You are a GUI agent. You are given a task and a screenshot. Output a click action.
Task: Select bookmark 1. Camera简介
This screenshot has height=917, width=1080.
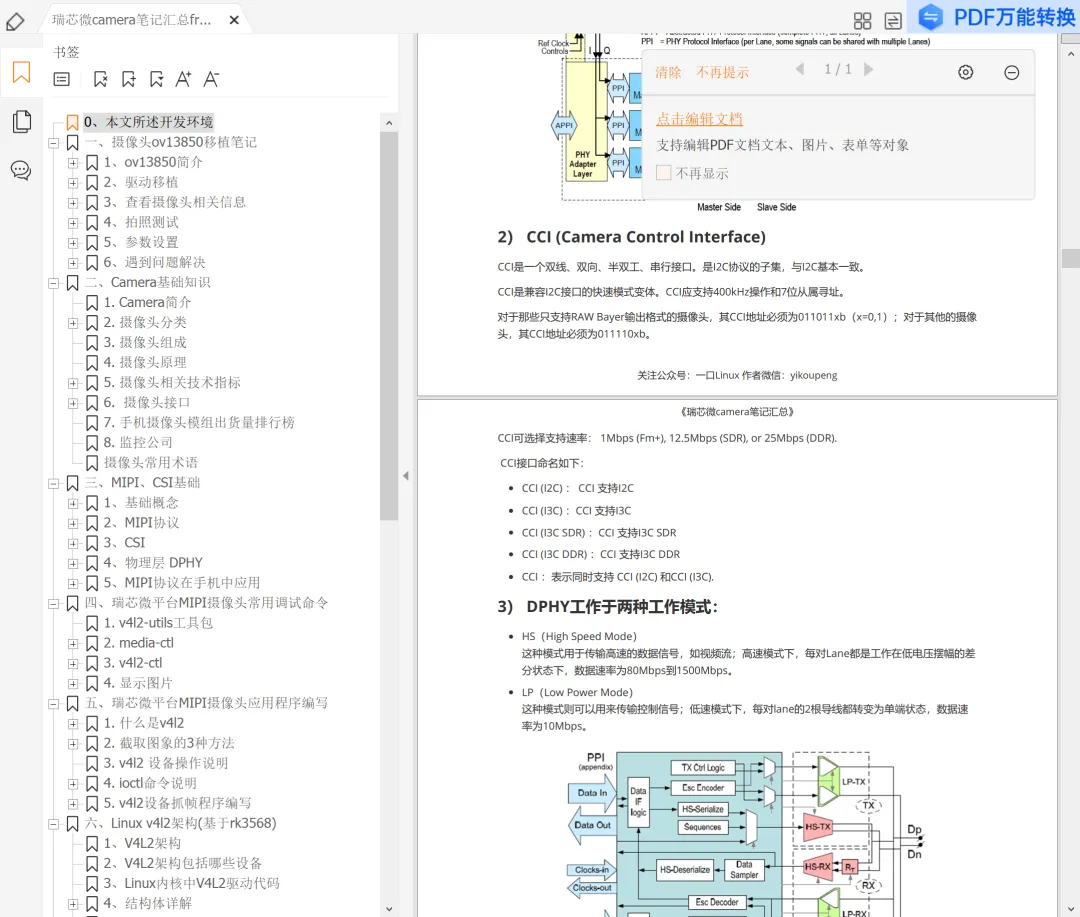147,302
